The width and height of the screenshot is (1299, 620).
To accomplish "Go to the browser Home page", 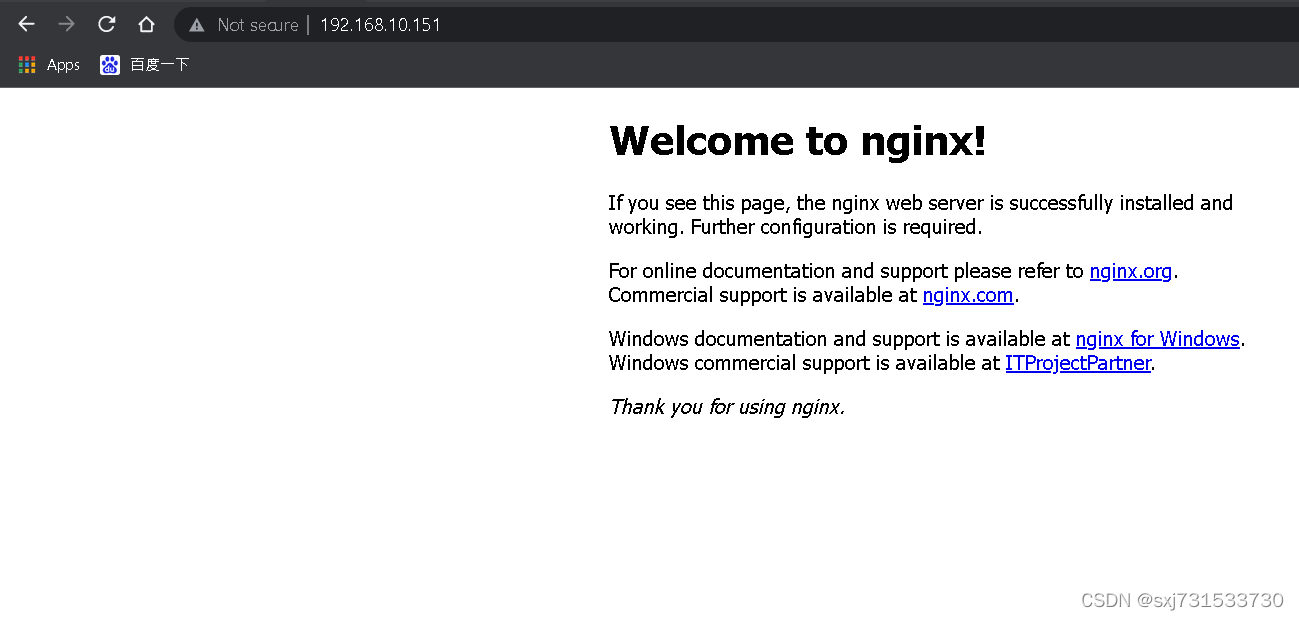I will tap(146, 24).
